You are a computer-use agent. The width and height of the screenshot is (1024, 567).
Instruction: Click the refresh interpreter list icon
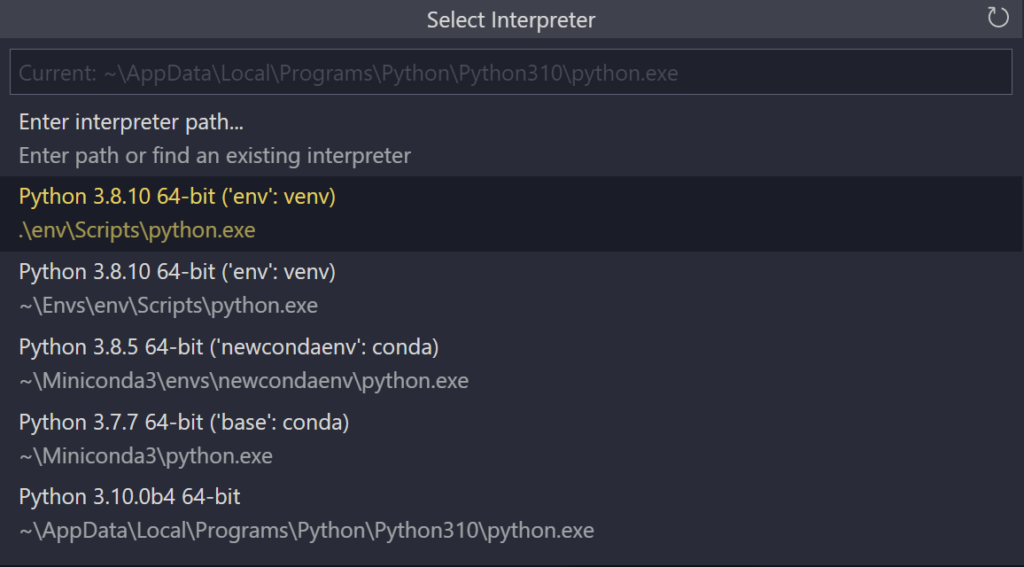tap(997, 18)
